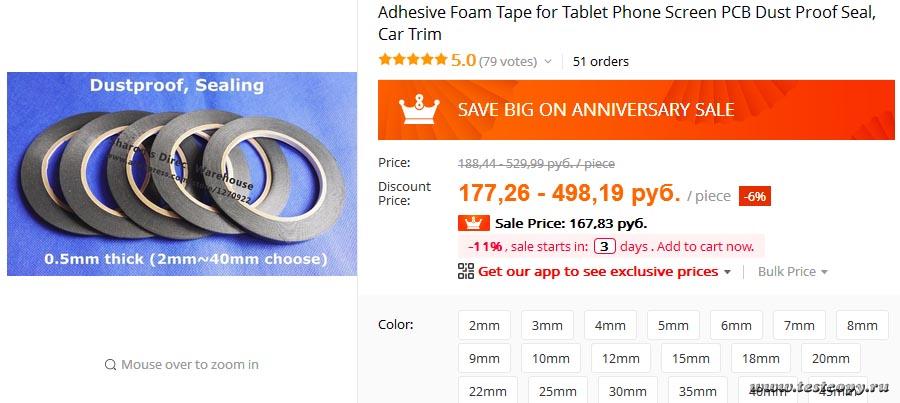Select the 30mm size option
The image size is (900, 403).
tap(628, 391)
